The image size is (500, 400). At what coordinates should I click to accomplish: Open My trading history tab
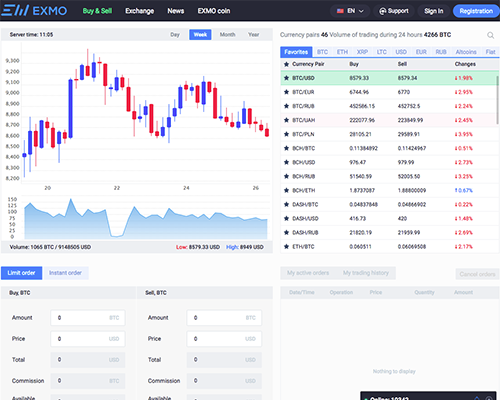pos(366,273)
